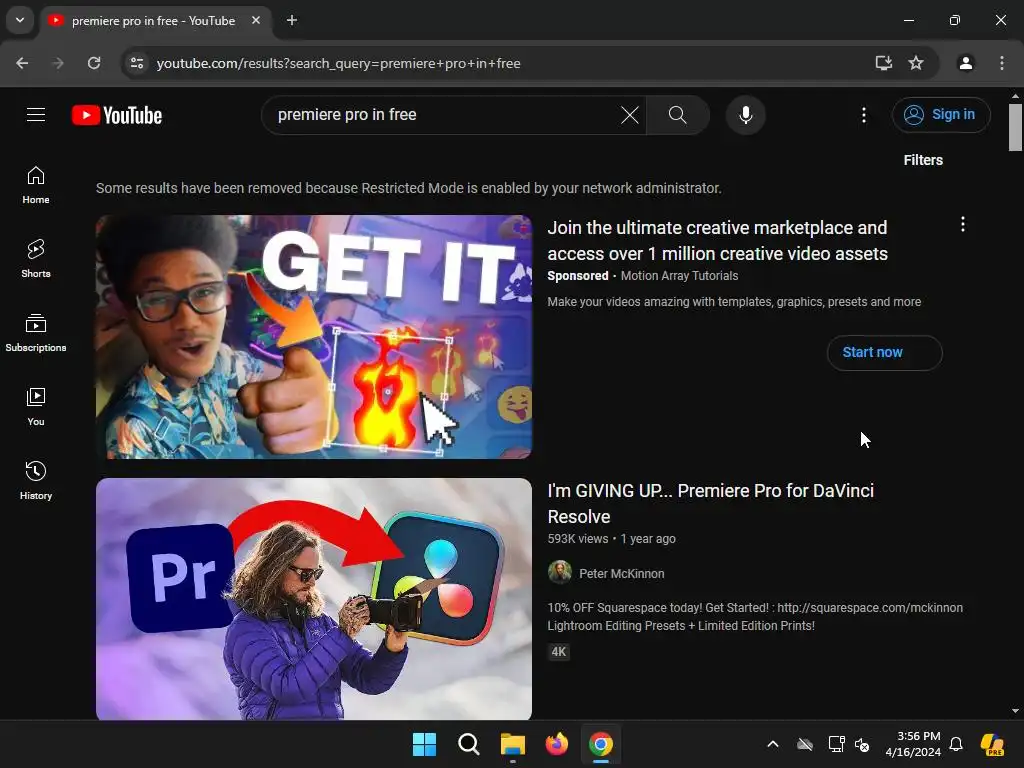
Task: Go back with the browser back arrow
Action: pyautogui.click(x=22, y=63)
